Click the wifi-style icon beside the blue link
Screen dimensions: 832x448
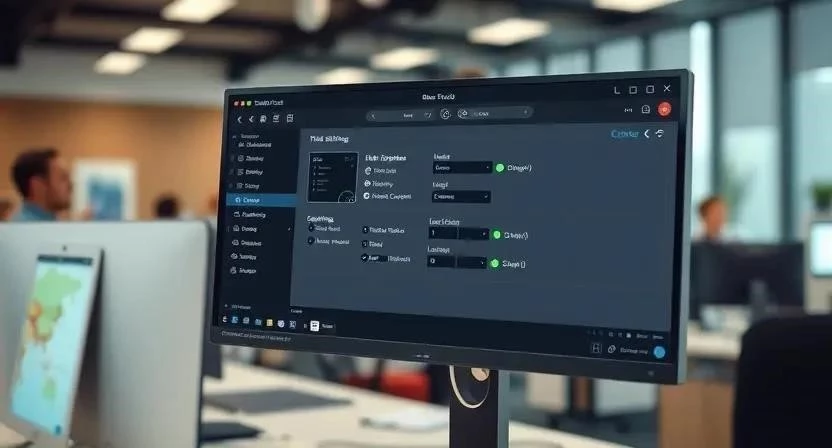(660, 133)
